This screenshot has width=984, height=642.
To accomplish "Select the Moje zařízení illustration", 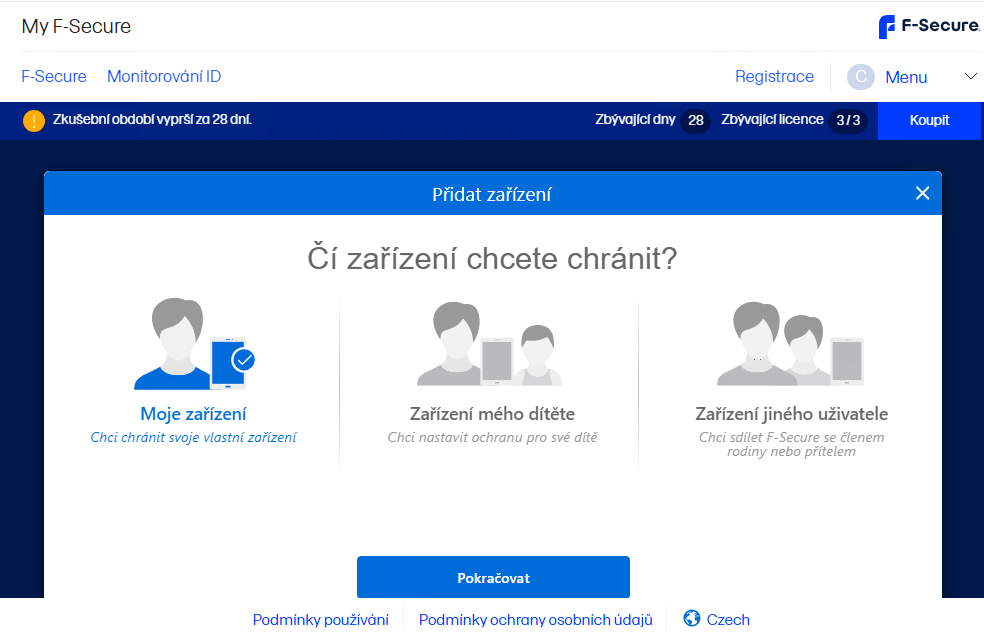I will (x=195, y=344).
